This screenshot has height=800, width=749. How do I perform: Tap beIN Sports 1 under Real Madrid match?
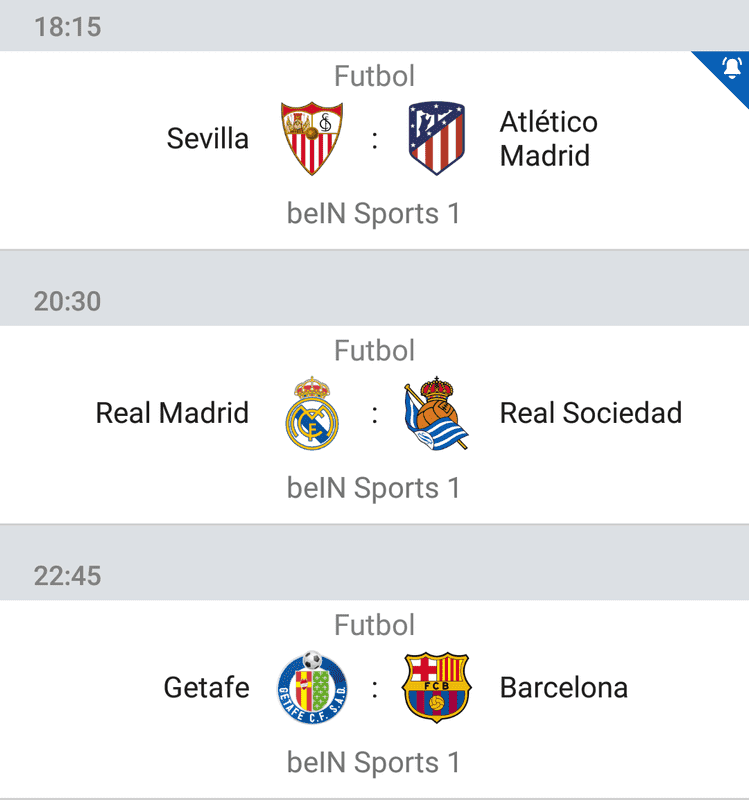click(x=374, y=488)
